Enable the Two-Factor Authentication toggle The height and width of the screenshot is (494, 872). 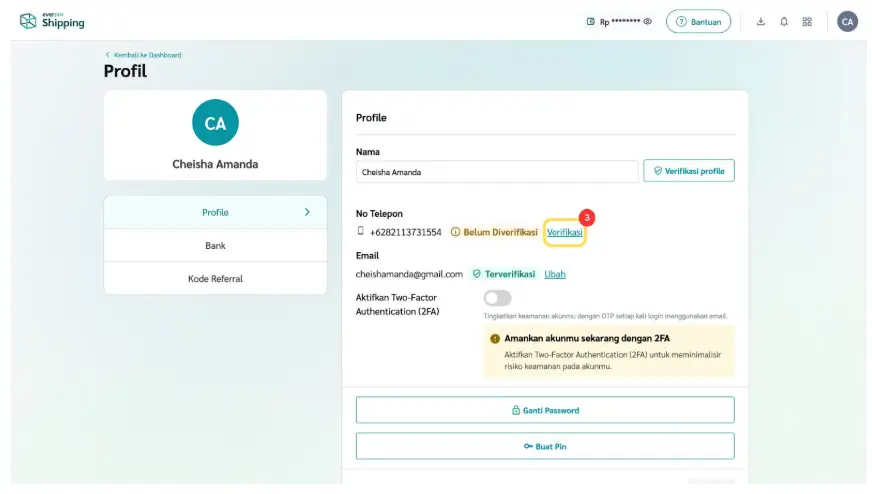497,298
